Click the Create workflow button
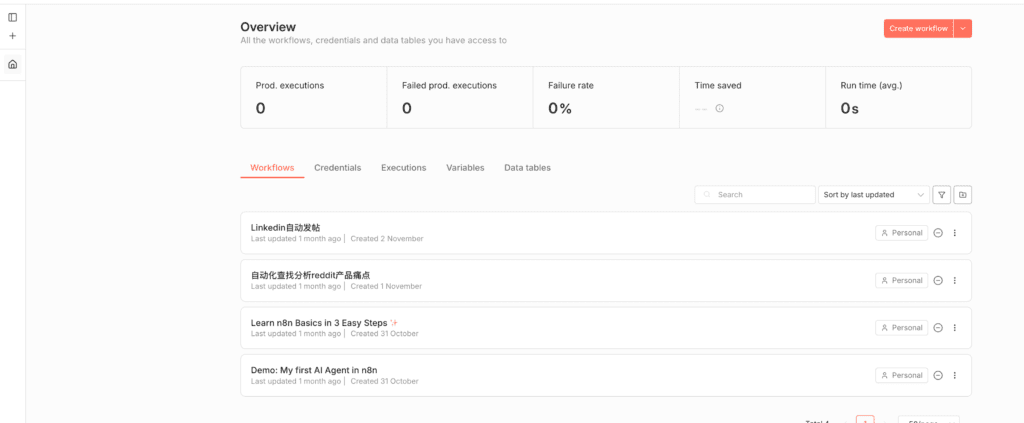 point(918,29)
